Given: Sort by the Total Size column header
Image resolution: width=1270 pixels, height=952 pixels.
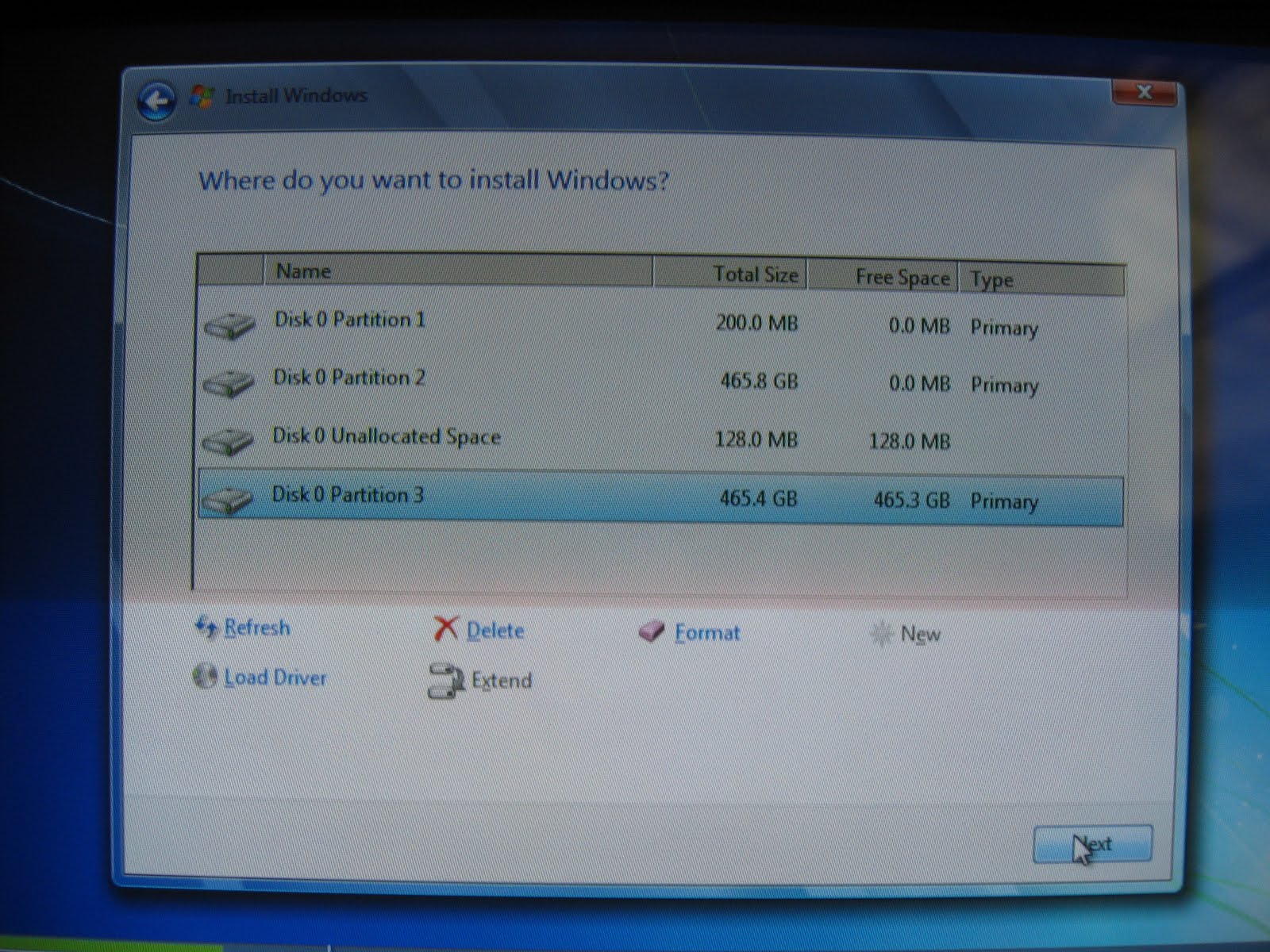Looking at the screenshot, I should click(x=729, y=274).
